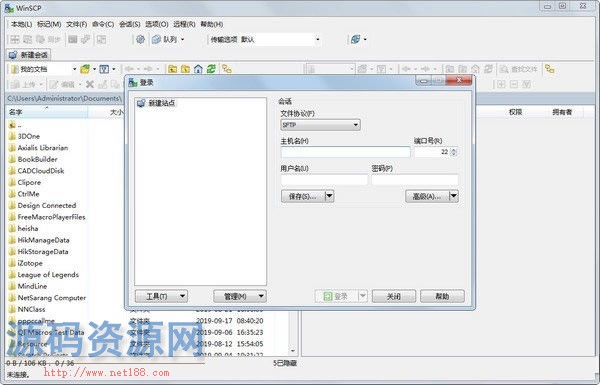Click the 帮助 help button in dialog
Viewport: 600px width, 385px height.
click(x=442, y=296)
